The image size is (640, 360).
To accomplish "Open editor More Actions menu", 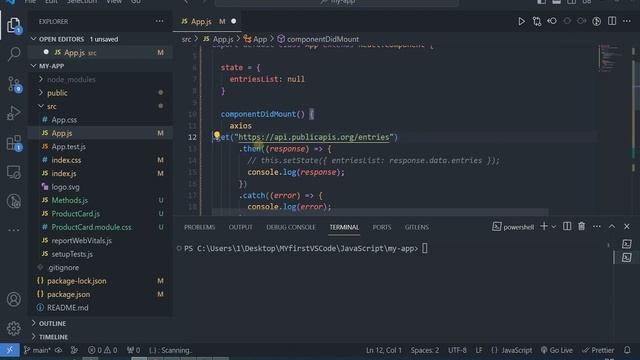I will pos(627,21).
